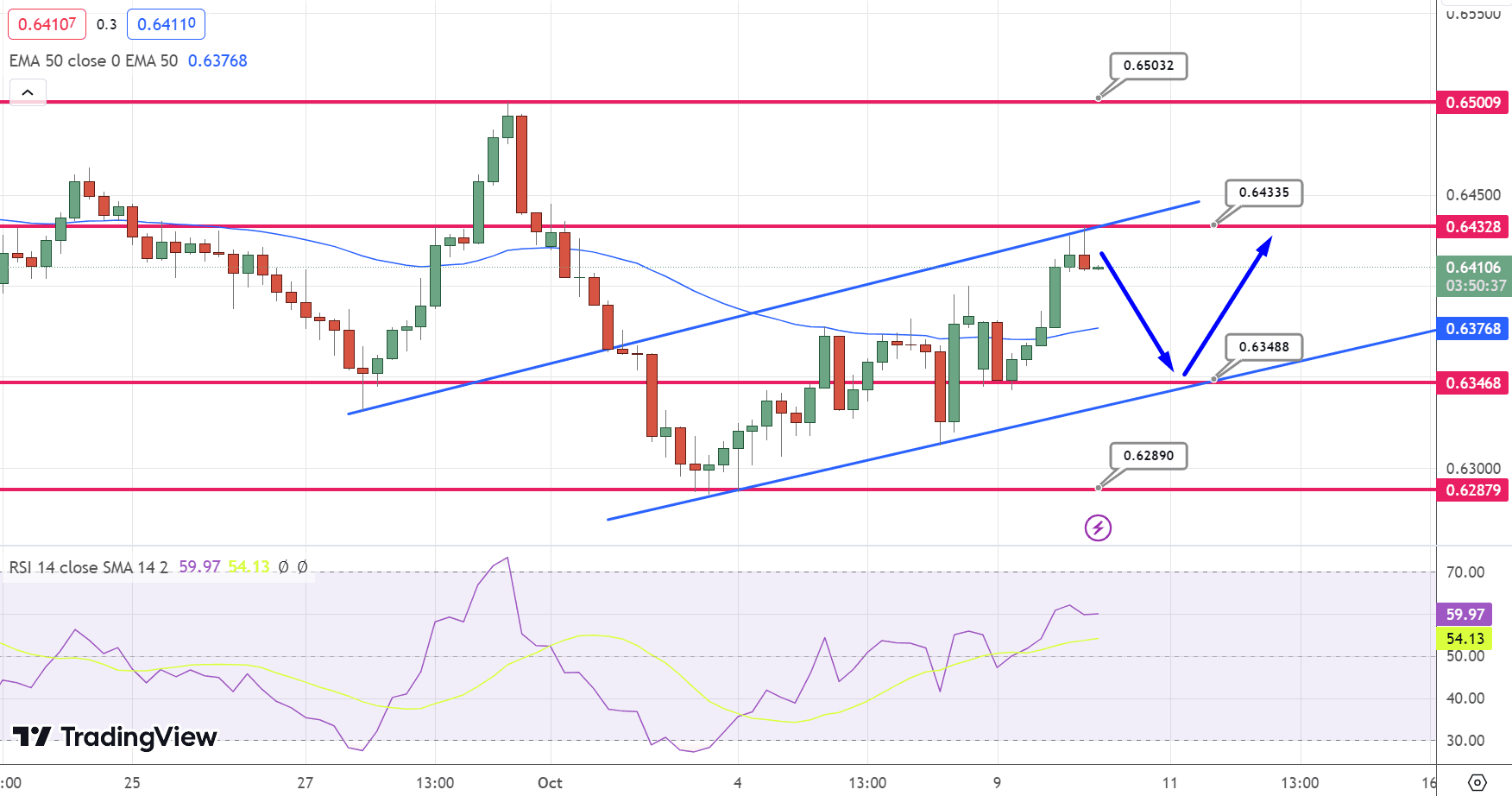Click the blue EMA 0.63768 price axis label
1512x796 pixels.
click(x=1472, y=329)
